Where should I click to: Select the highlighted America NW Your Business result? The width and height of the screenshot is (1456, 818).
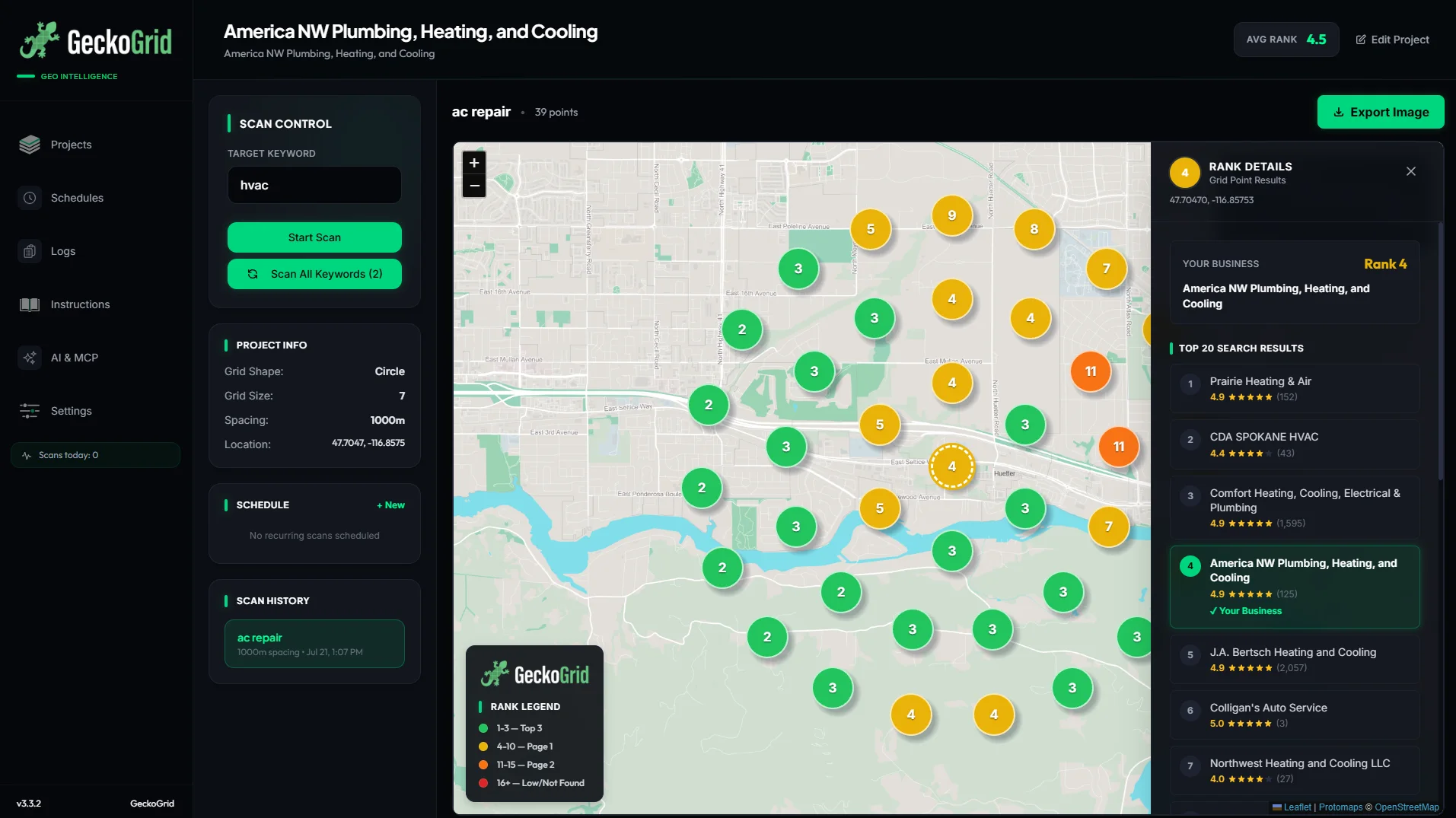pos(1295,587)
